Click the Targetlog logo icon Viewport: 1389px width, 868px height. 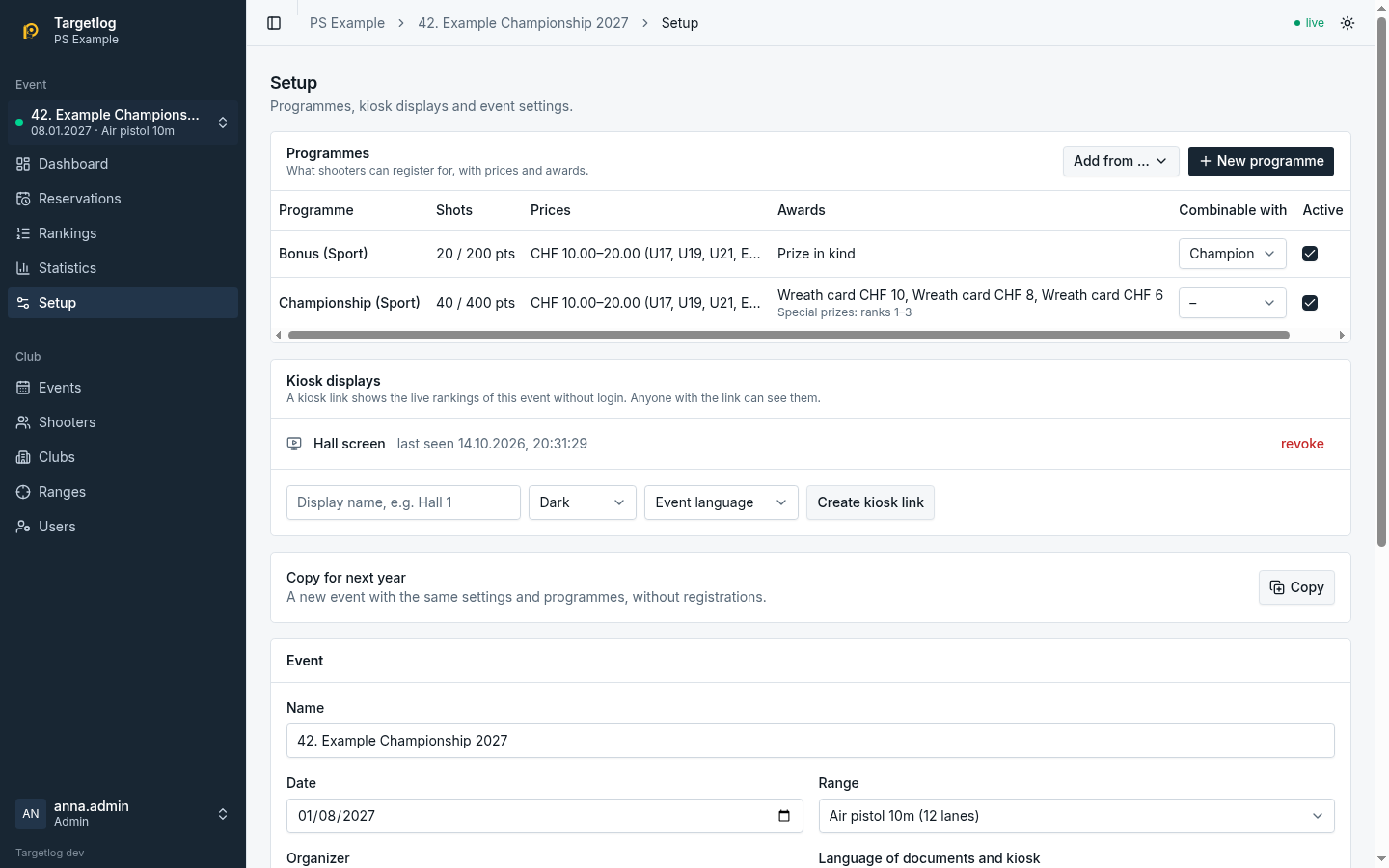point(31,31)
